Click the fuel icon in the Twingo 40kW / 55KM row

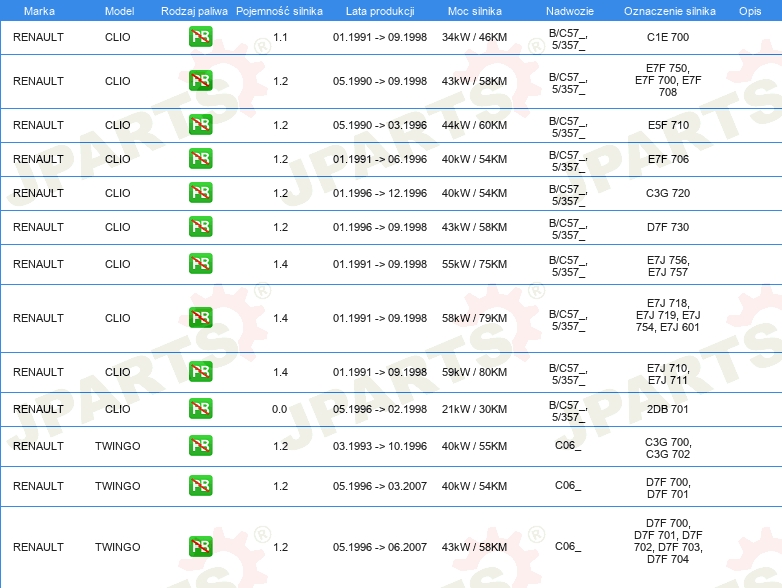[x=200, y=445]
